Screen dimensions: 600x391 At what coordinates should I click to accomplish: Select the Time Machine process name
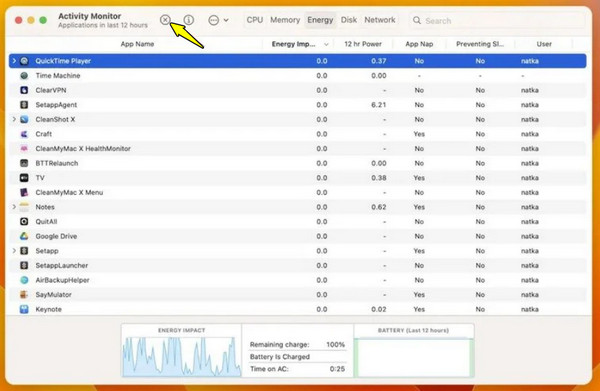pyautogui.click(x=58, y=76)
